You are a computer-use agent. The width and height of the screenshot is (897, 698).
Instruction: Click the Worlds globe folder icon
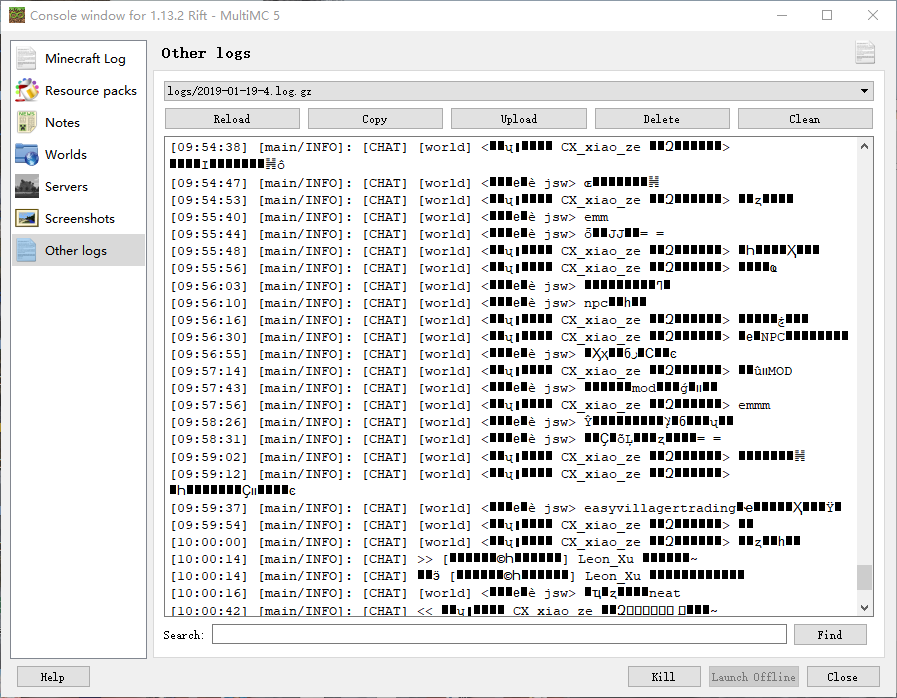coord(26,154)
